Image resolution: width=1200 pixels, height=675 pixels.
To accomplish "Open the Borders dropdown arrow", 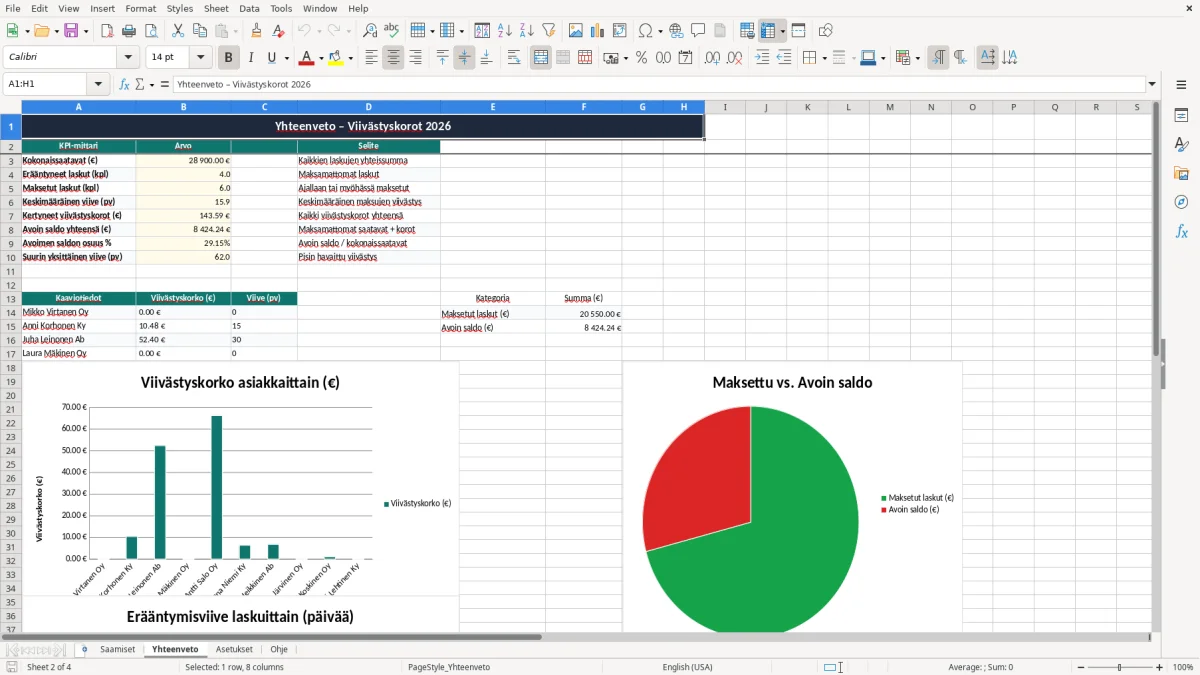I will coord(824,58).
